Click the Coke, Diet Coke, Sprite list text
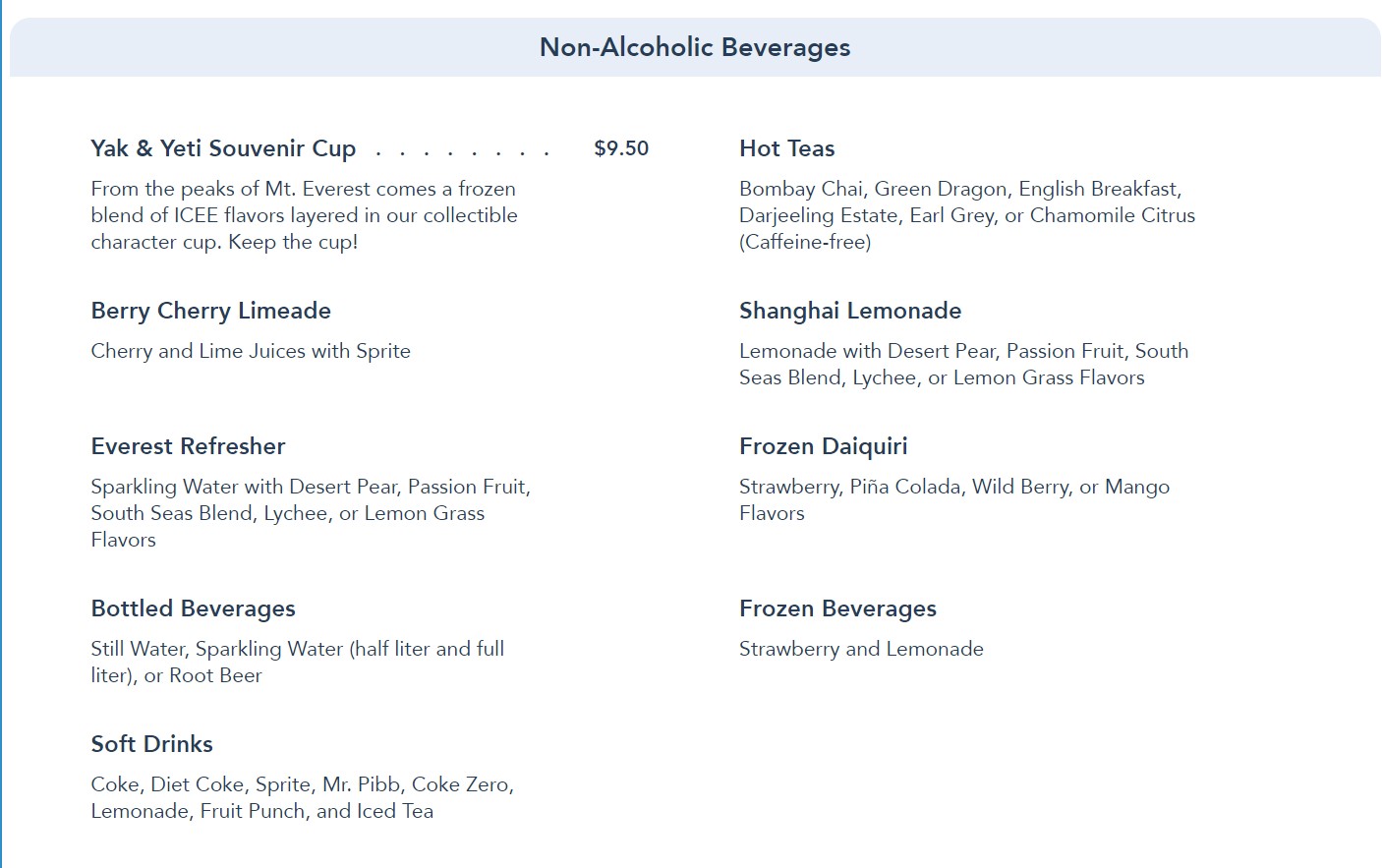The height and width of the screenshot is (868, 1382). click(302, 797)
